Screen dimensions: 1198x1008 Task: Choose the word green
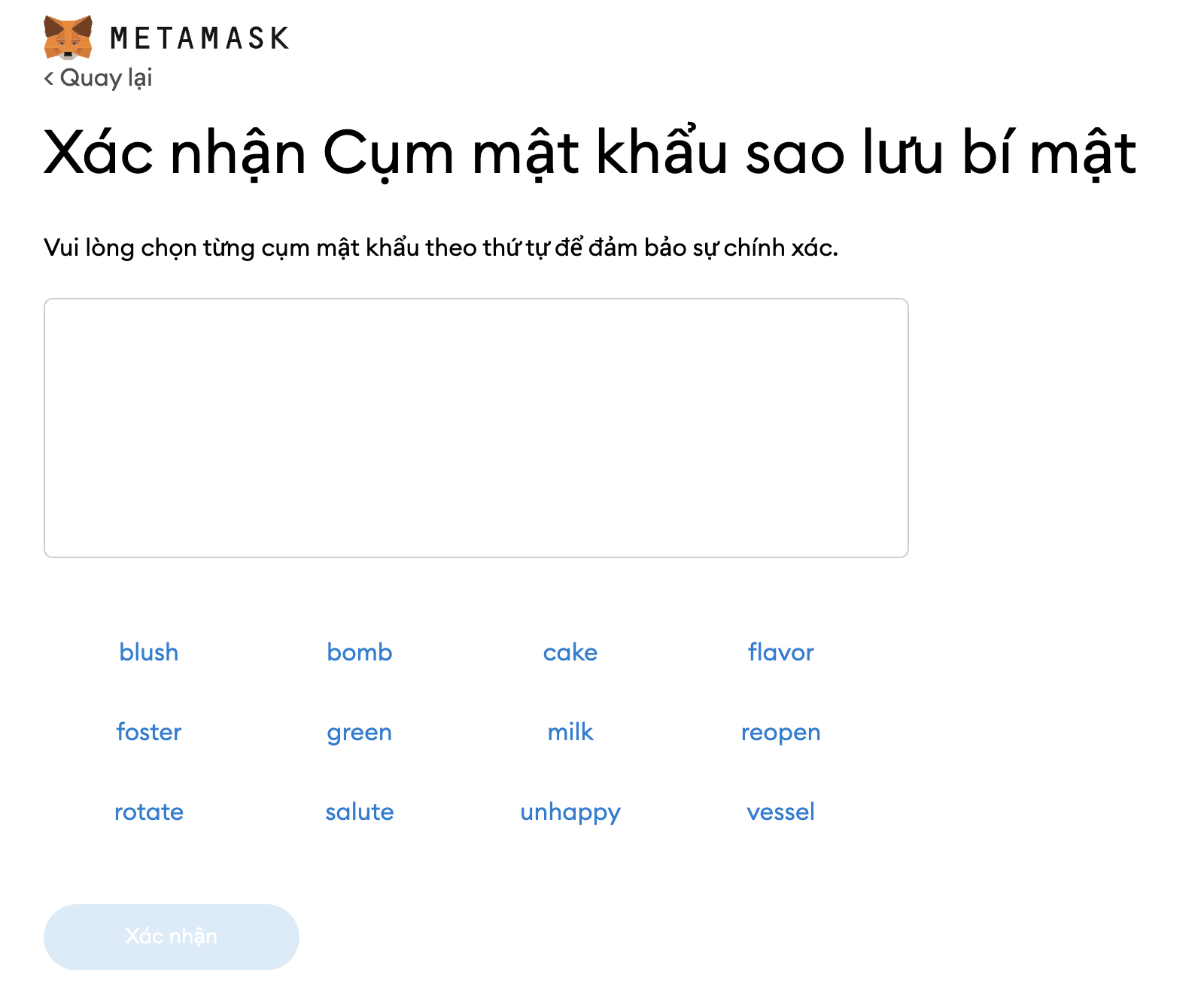click(360, 732)
